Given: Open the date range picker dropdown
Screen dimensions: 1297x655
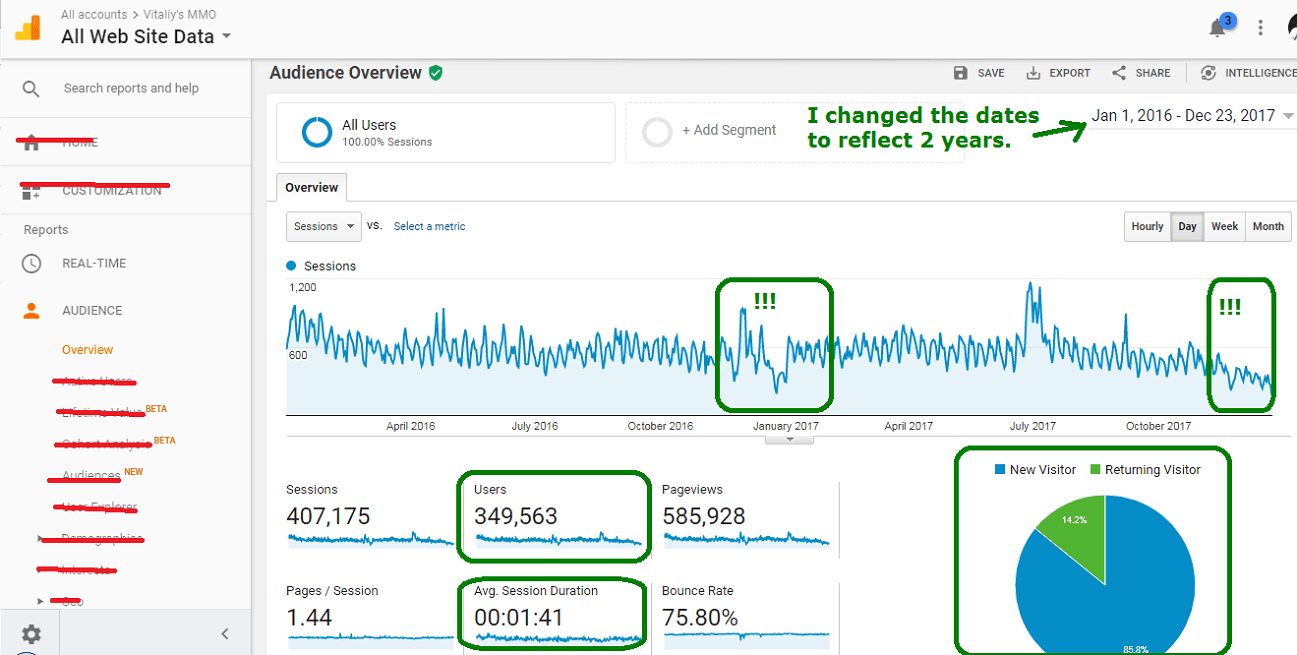Looking at the screenshot, I should point(1192,115).
